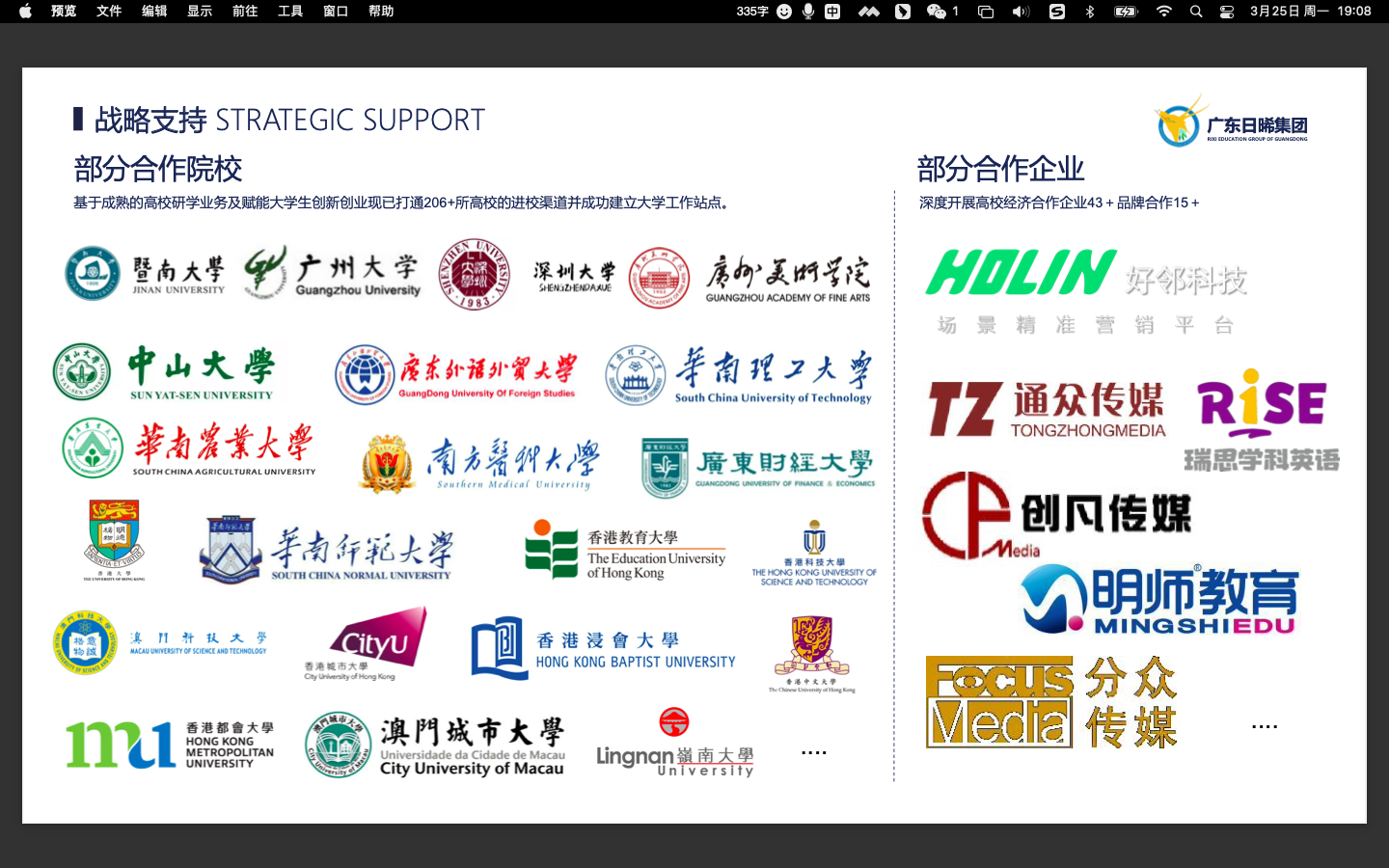
Task: Open the 预览 application menu
Action: (64, 12)
